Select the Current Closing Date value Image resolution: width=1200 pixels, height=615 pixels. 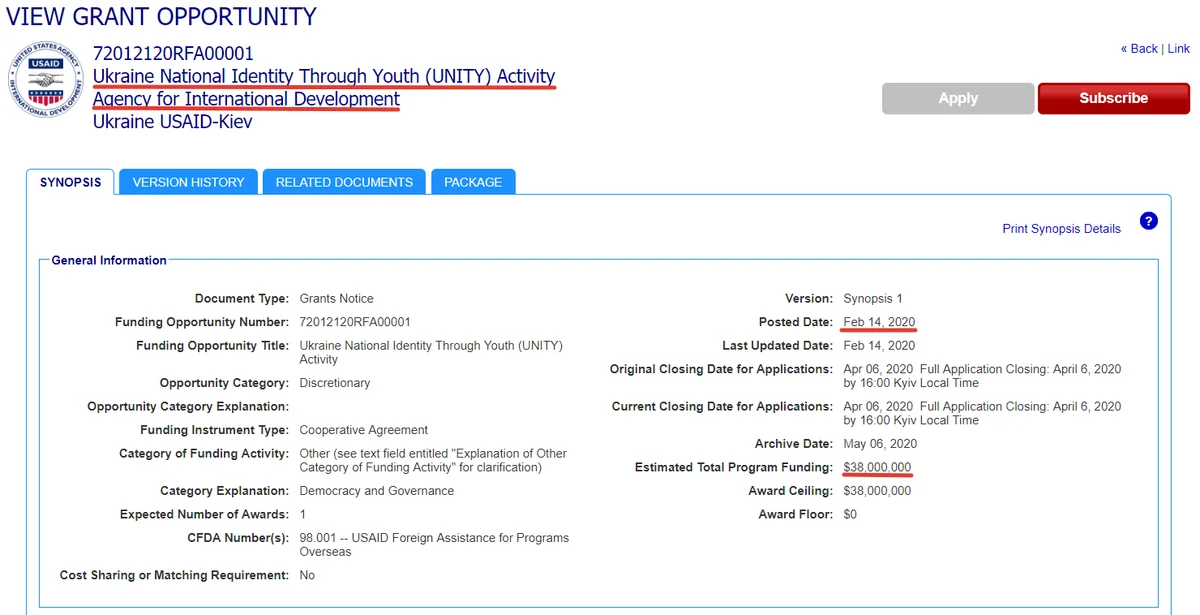pos(982,413)
